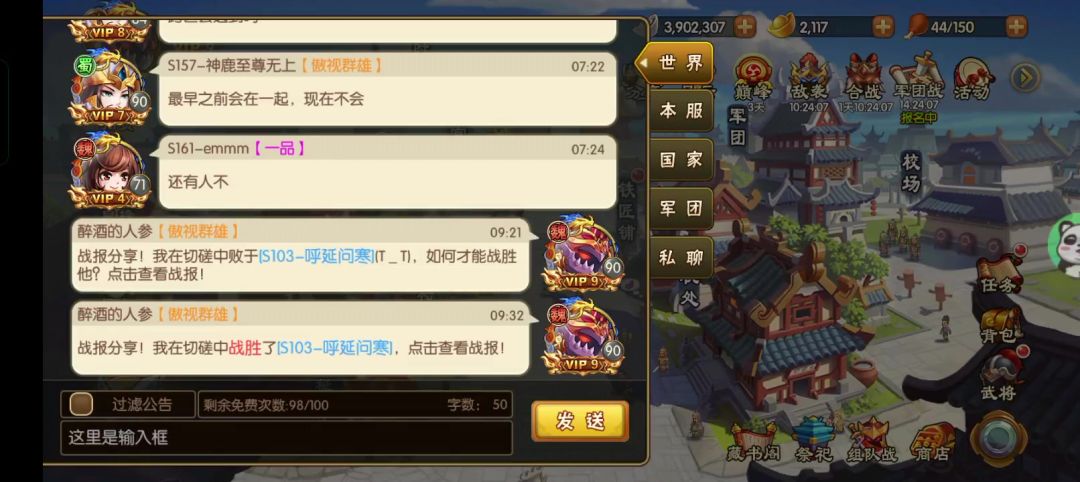The image size is (1080, 482).
Task: Focus the chat message input field
Action: tap(287, 437)
